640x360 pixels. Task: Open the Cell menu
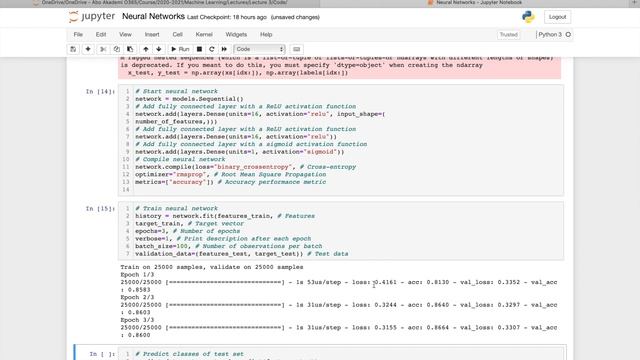point(177,35)
